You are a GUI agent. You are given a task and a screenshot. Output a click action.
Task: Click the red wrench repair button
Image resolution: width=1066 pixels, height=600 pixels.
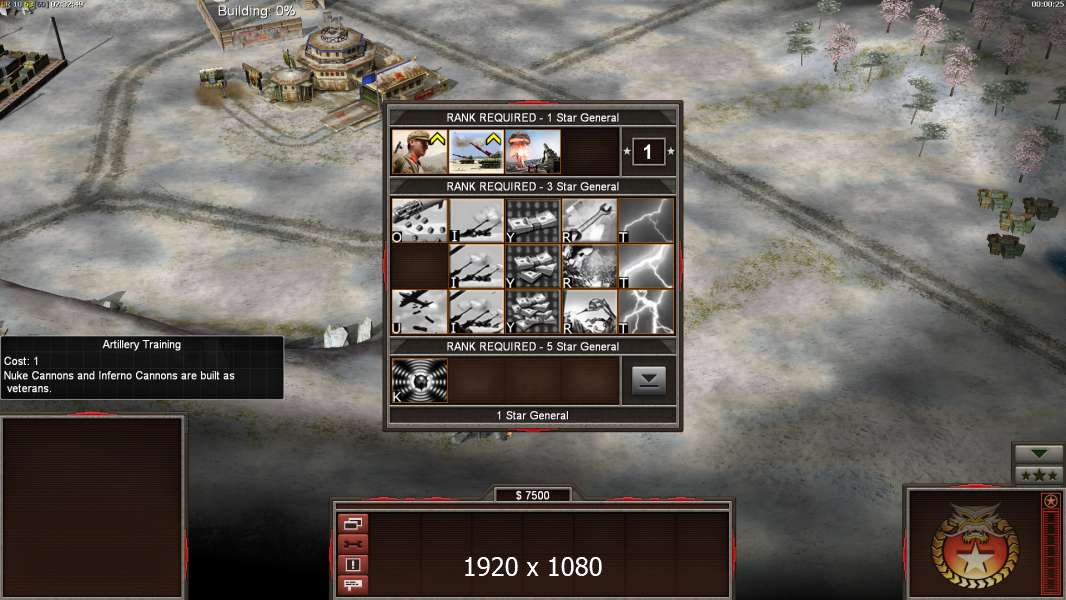point(353,544)
